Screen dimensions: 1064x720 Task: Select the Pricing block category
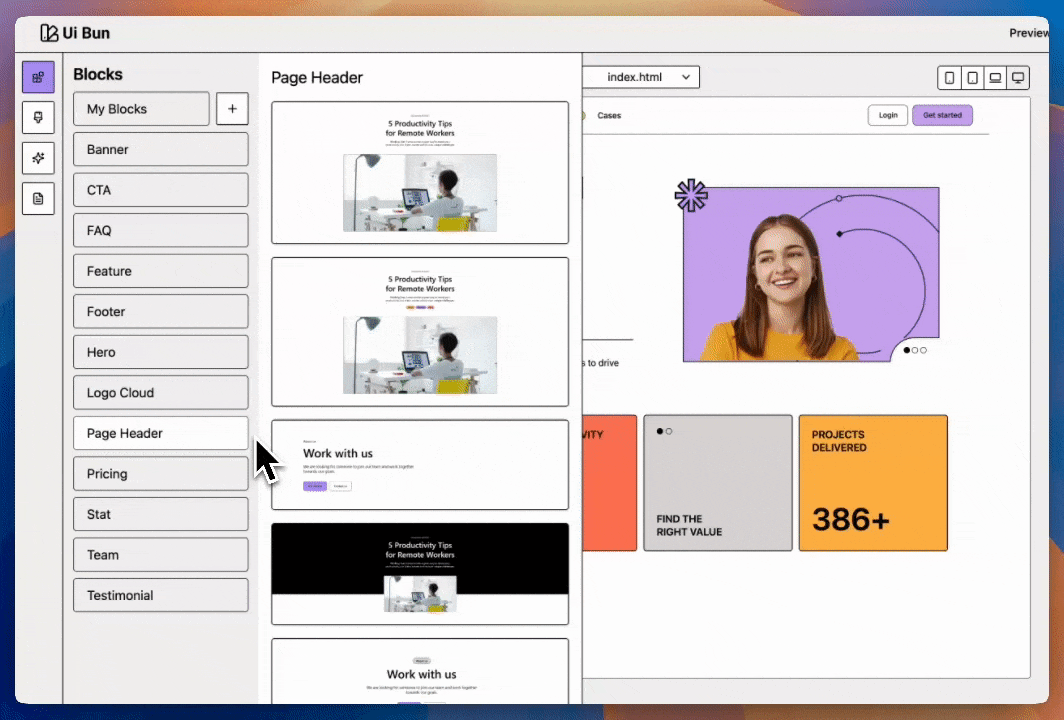coord(160,473)
